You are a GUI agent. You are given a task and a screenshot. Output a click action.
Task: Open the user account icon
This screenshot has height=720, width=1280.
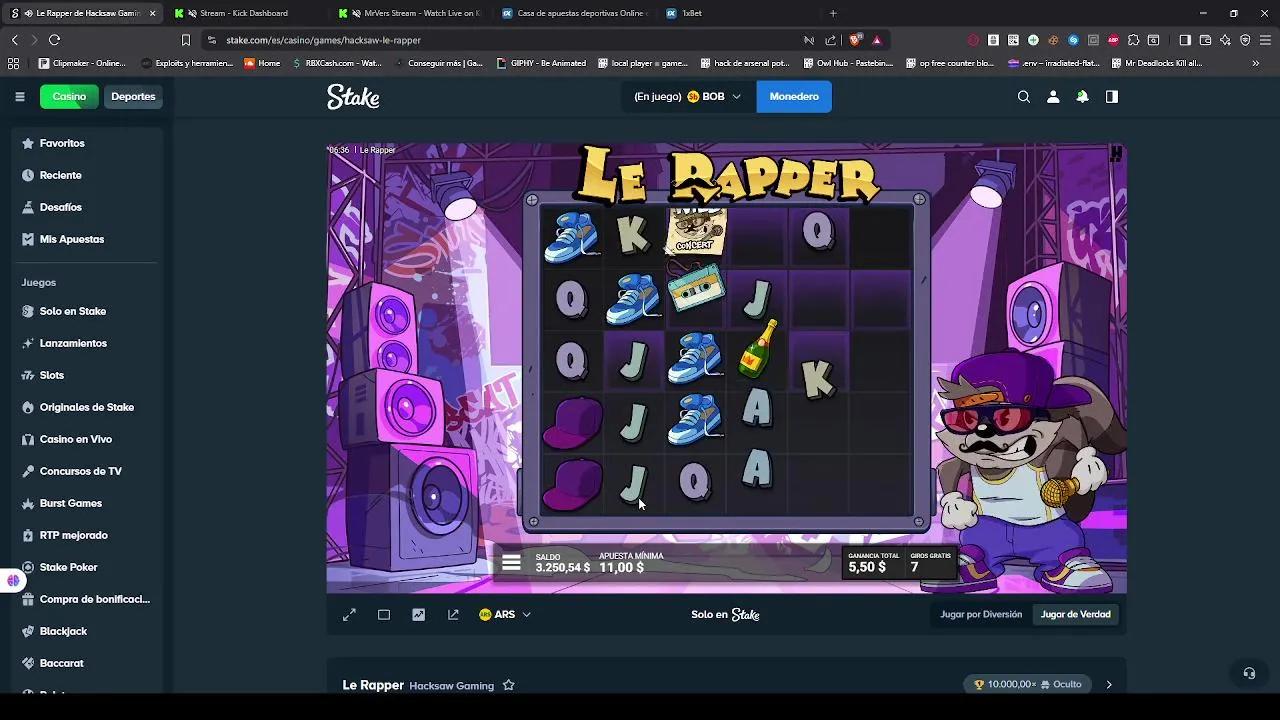pos(1053,96)
